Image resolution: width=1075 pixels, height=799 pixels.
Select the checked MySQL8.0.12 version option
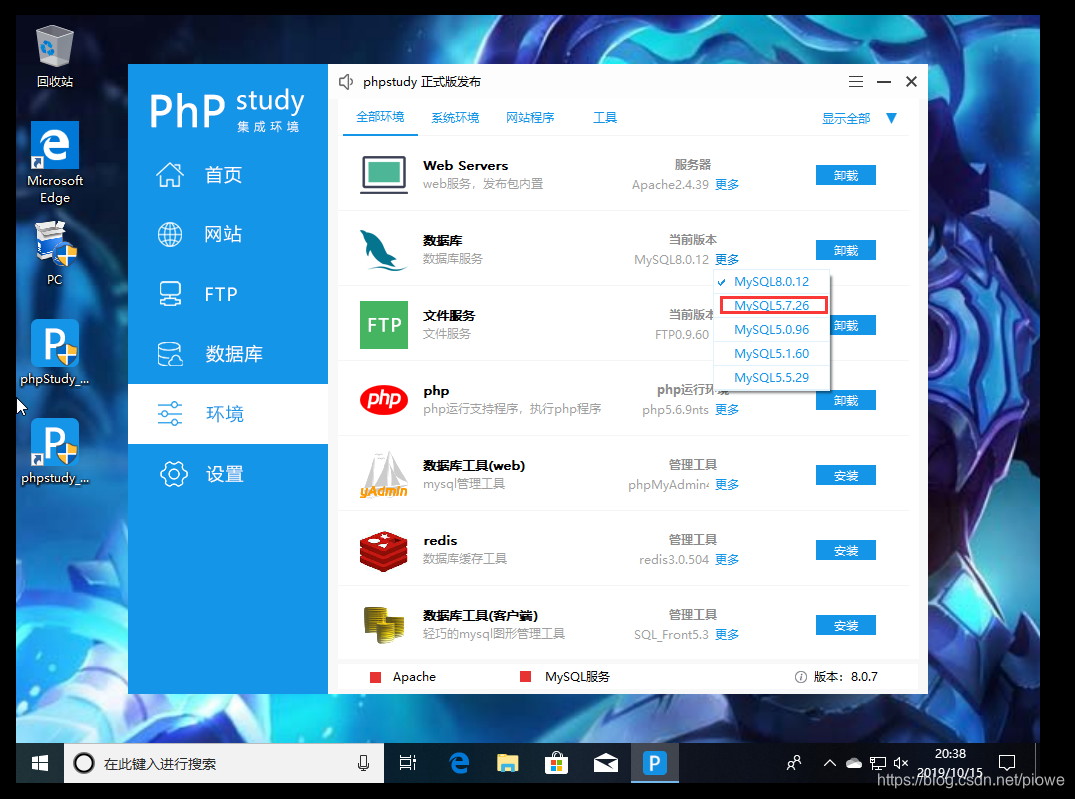771,282
